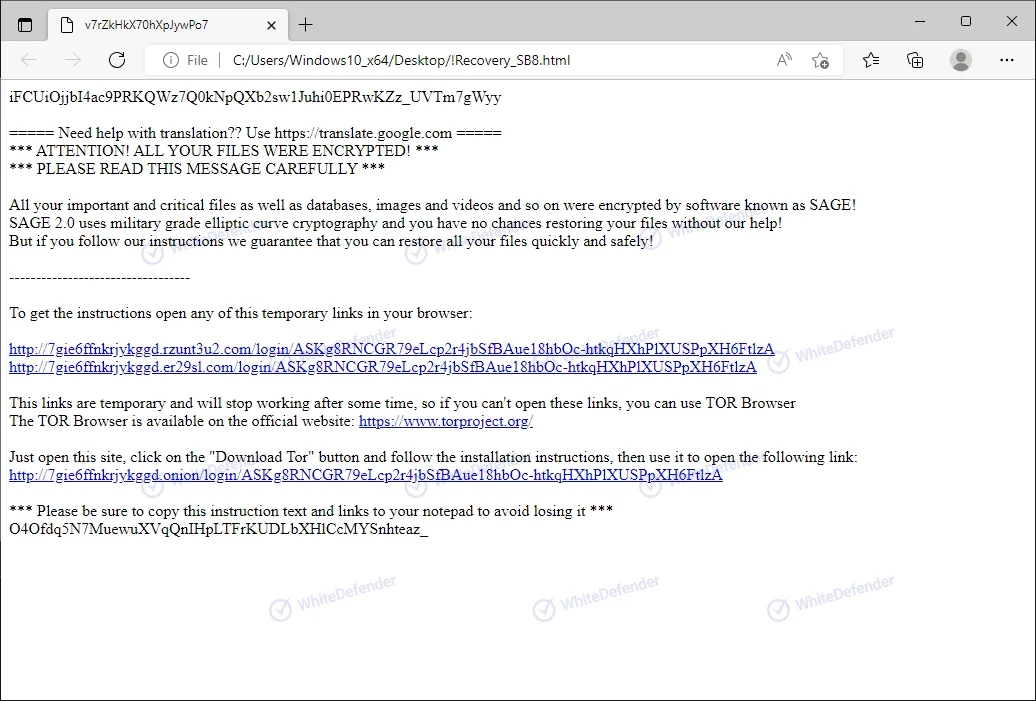1036x701 pixels.
Task: Click the Forward navigation arrow
Action: [73, 60]
